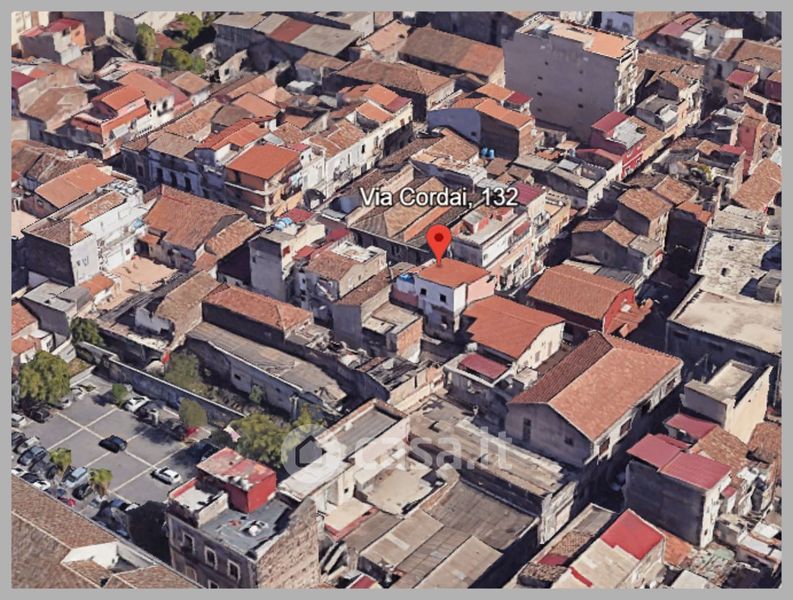Click the orange-roofed corner building upper left
The width and height of the screenshot is (793, 600).
point(262,165)
